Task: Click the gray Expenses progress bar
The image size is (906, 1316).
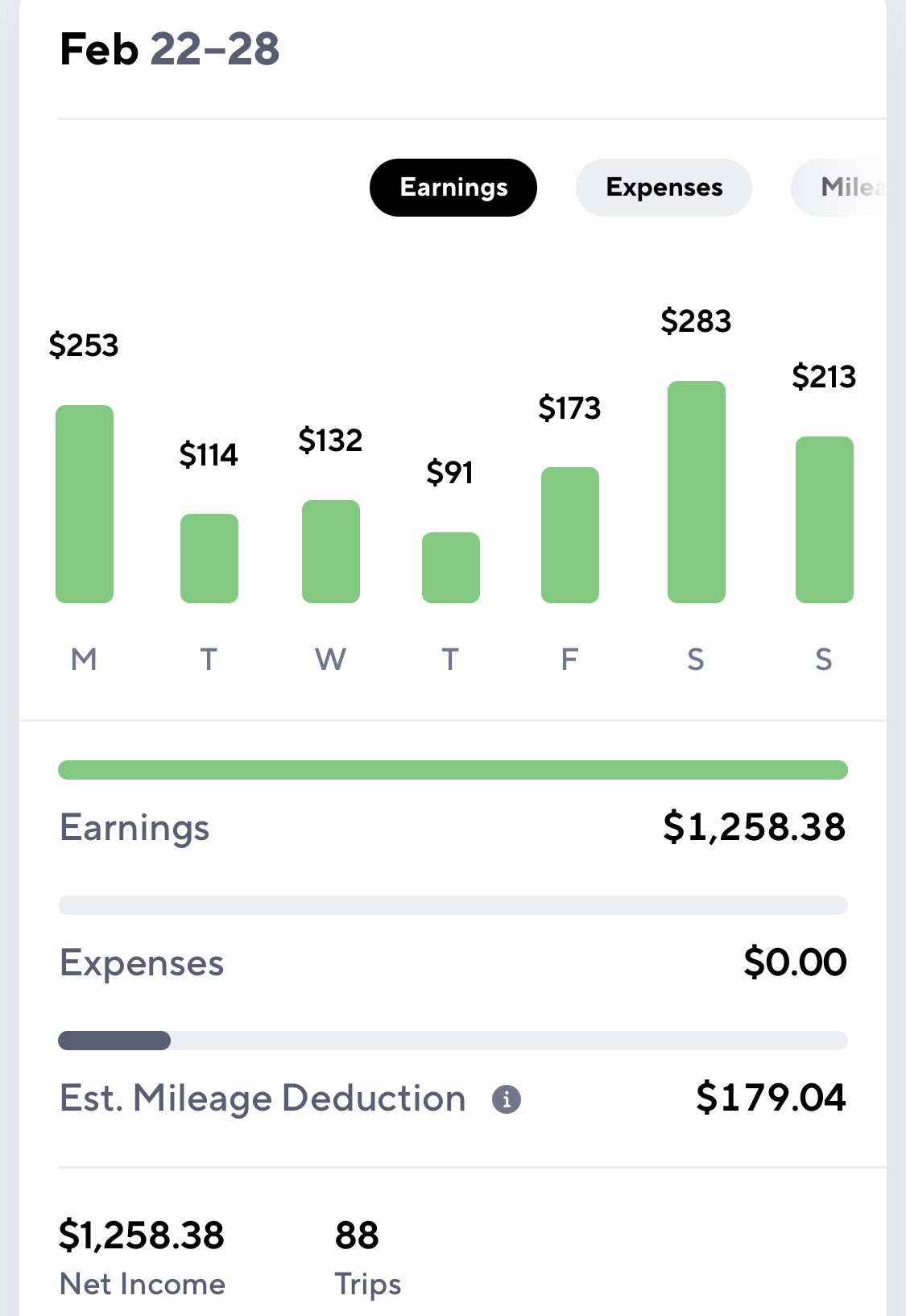Action: point(453,905)
